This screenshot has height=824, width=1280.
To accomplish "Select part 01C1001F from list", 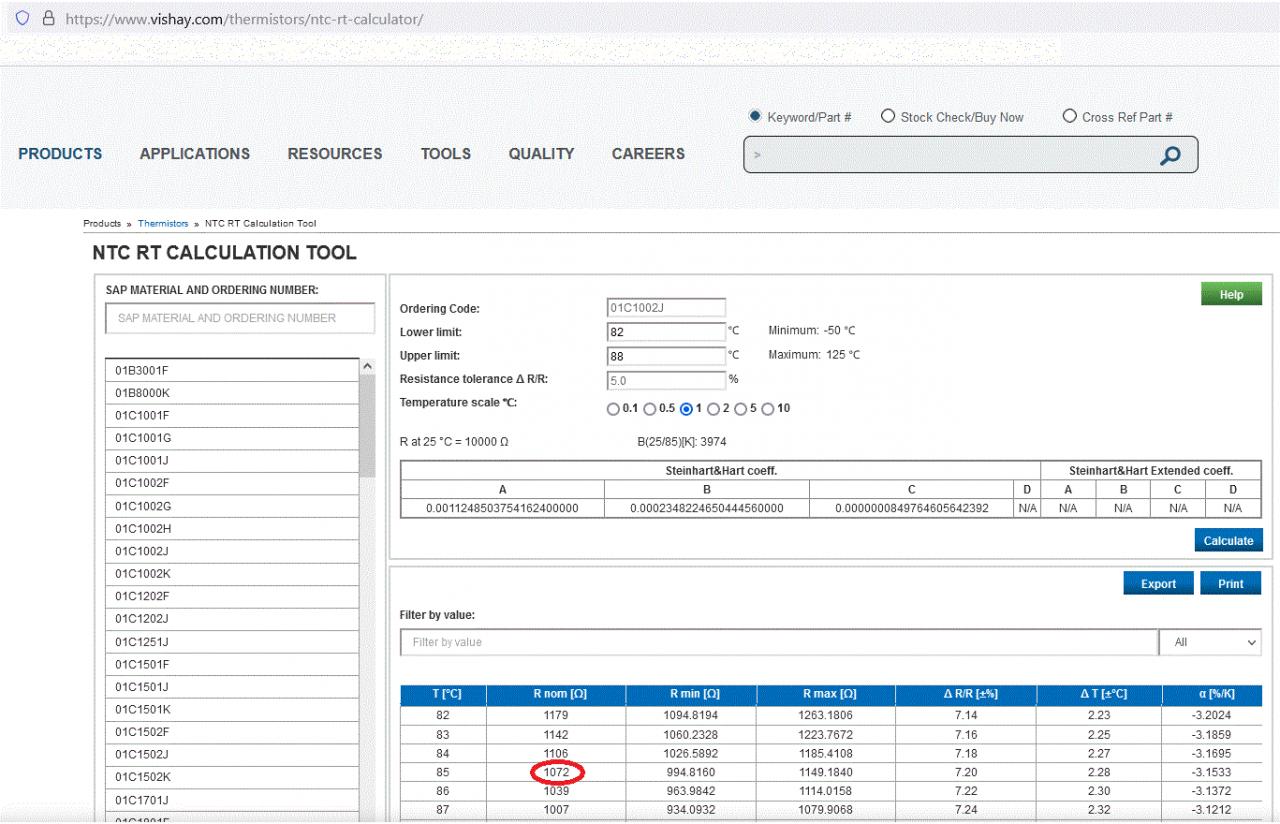I will coord(232,416).
